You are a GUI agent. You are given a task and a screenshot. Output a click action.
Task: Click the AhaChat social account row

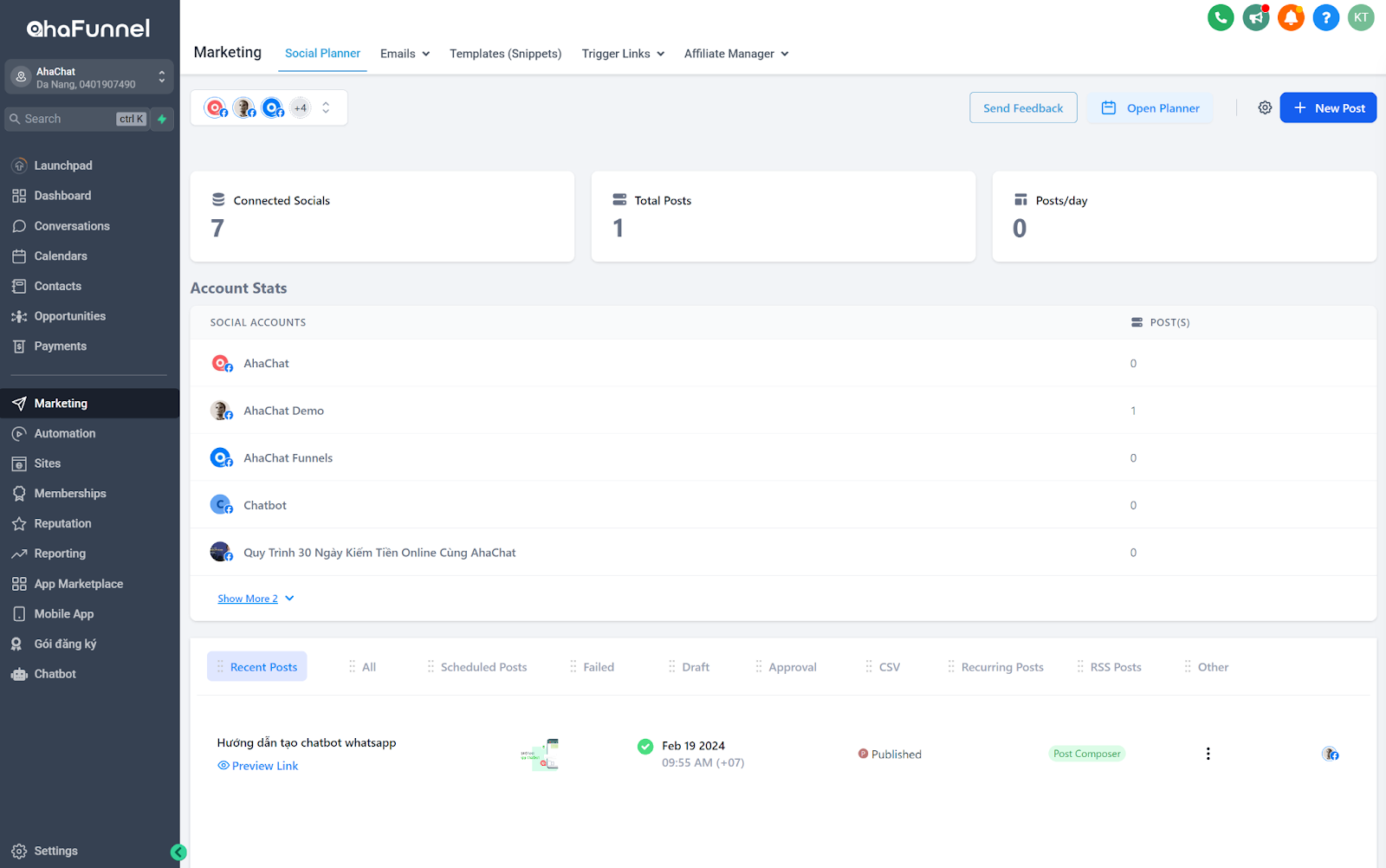pyautogui.click(x=783, y=363)
